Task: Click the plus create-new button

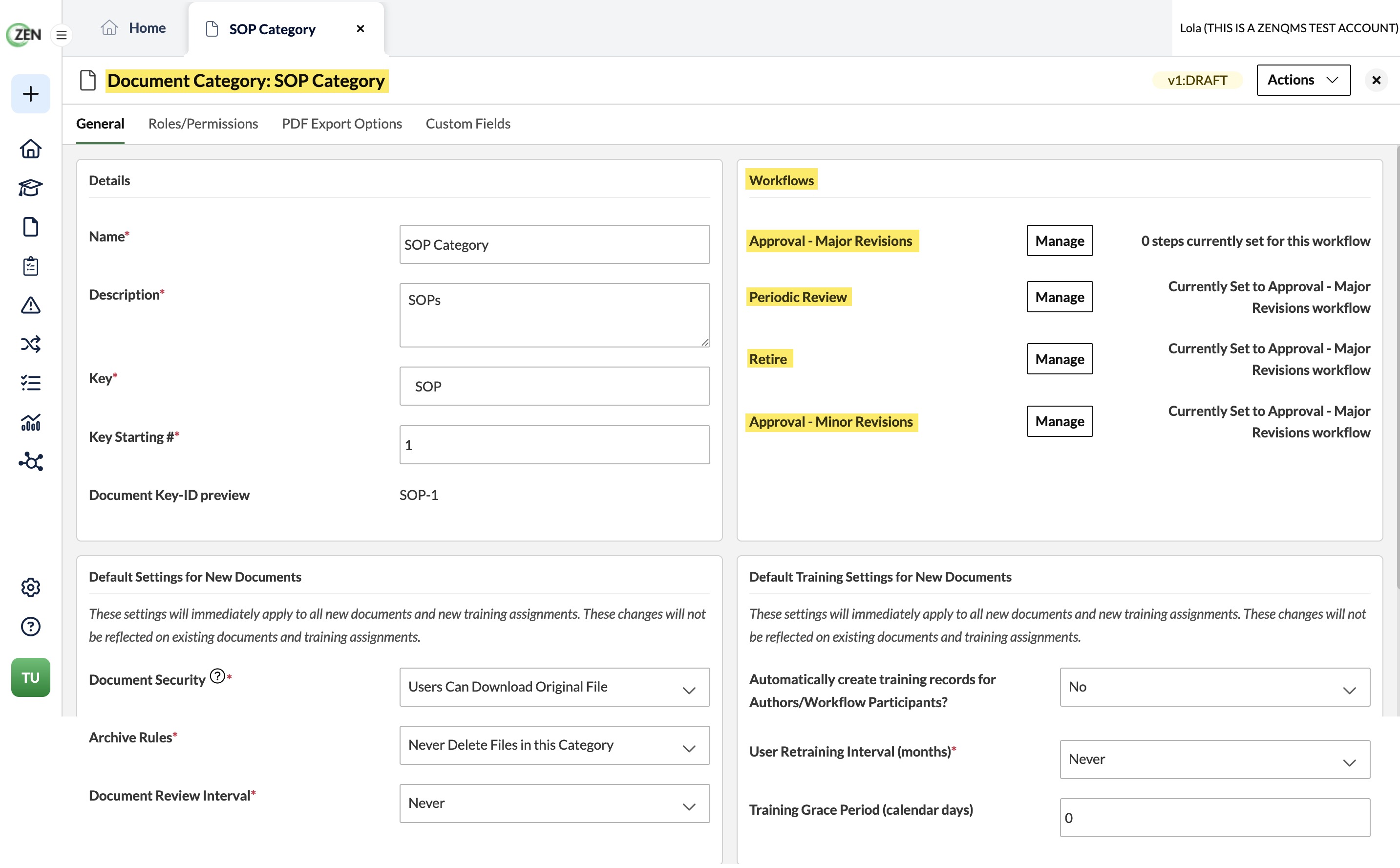Action: point(30,93)
